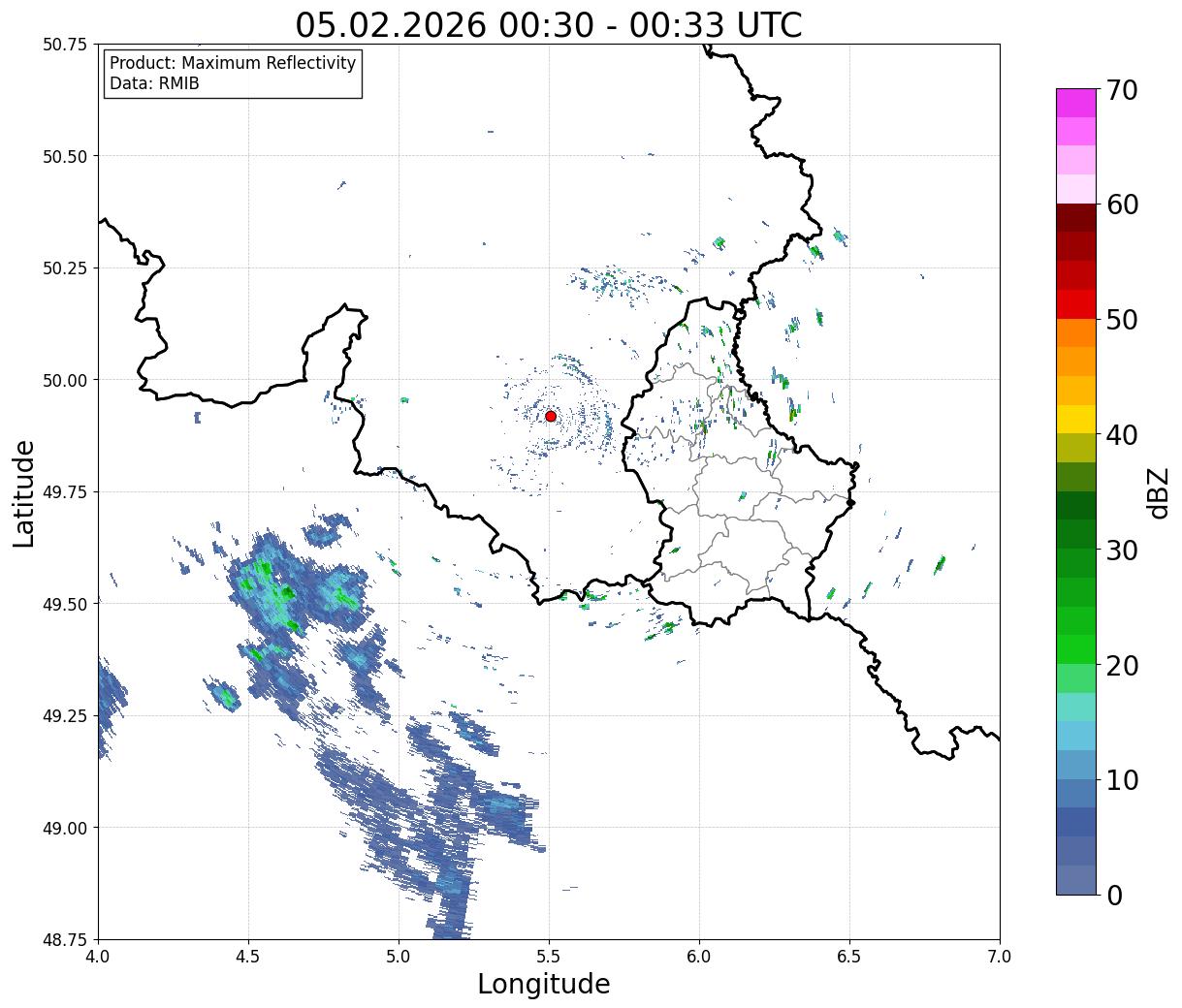Click the plot title with date and time

(x=549, y=24)
